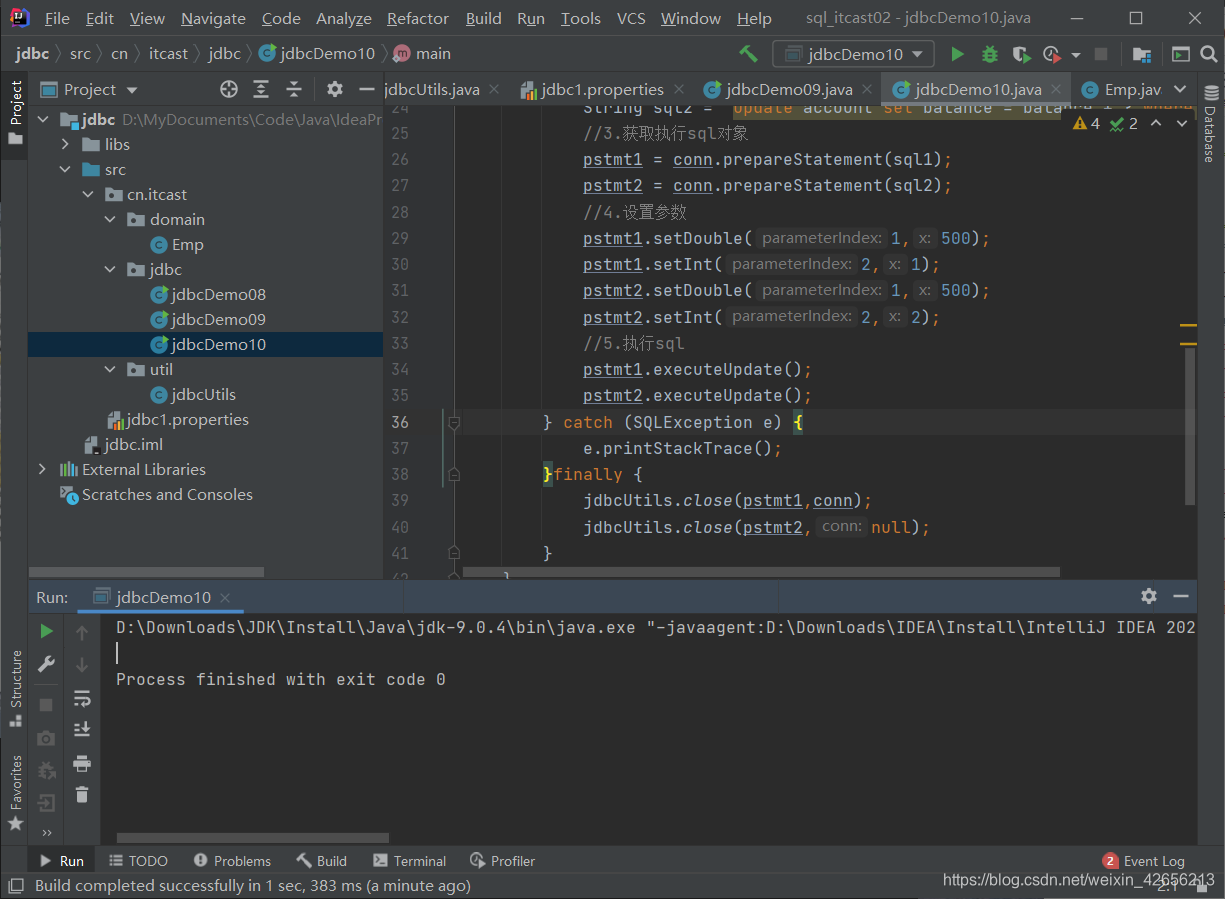Screen dimensions: 1225x899
Task: Toggle code folding at catch line
Action: tap(454, 423)
